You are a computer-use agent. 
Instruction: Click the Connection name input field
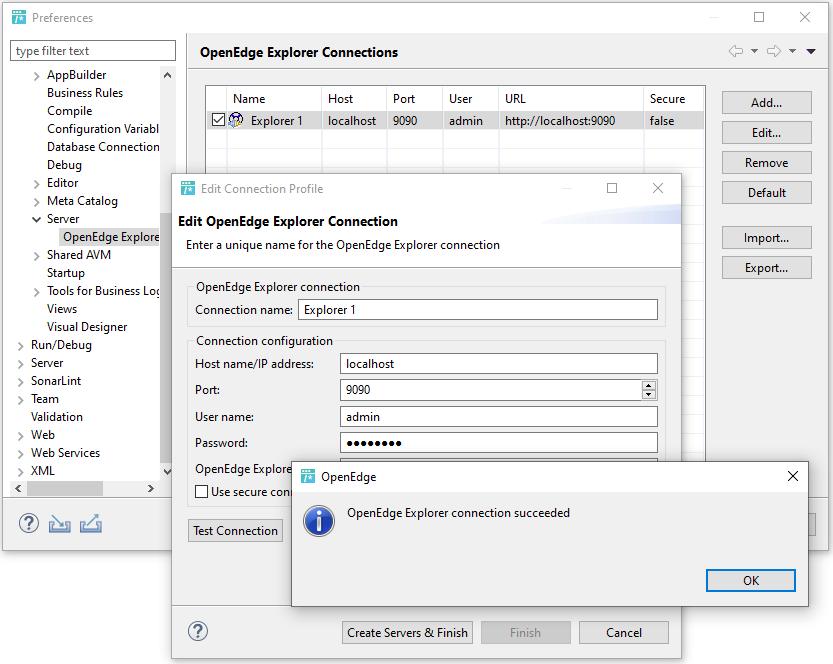pyautogui.click(x=478, y=310)
